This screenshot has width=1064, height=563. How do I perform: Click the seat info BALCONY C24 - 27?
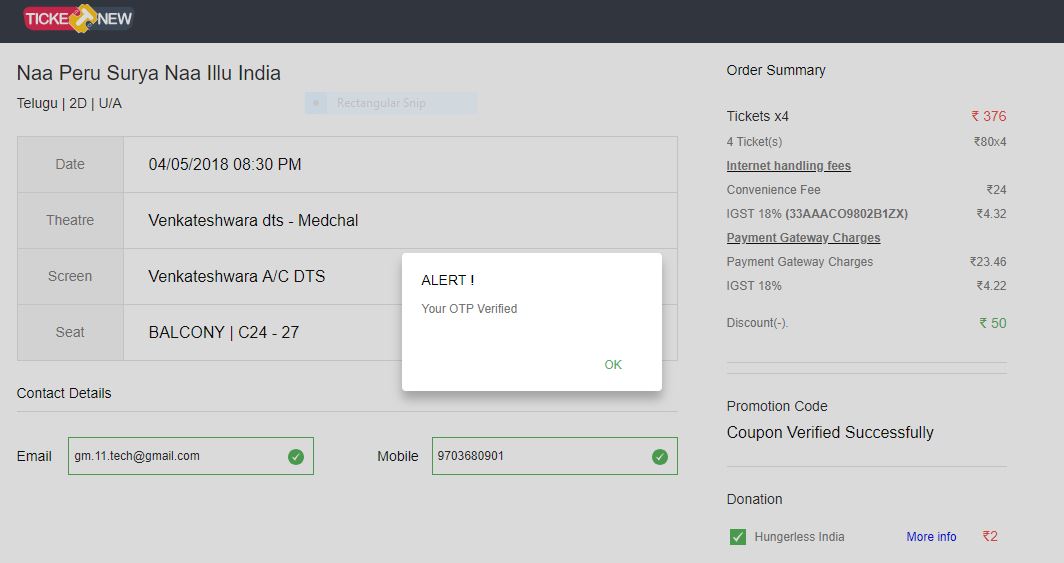click(224, 332)
